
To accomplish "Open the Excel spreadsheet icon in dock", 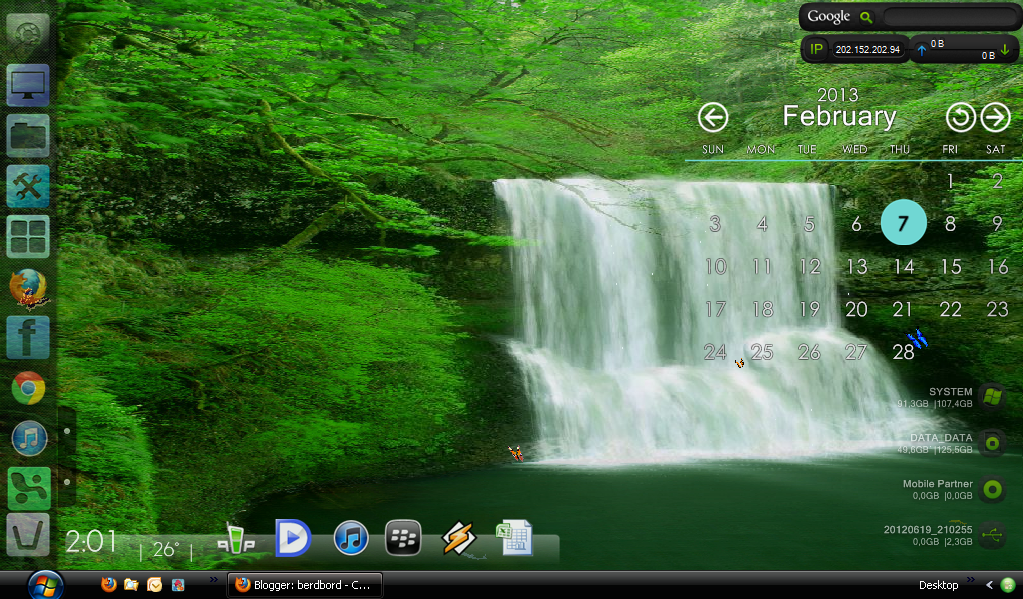I will point(514,538).
